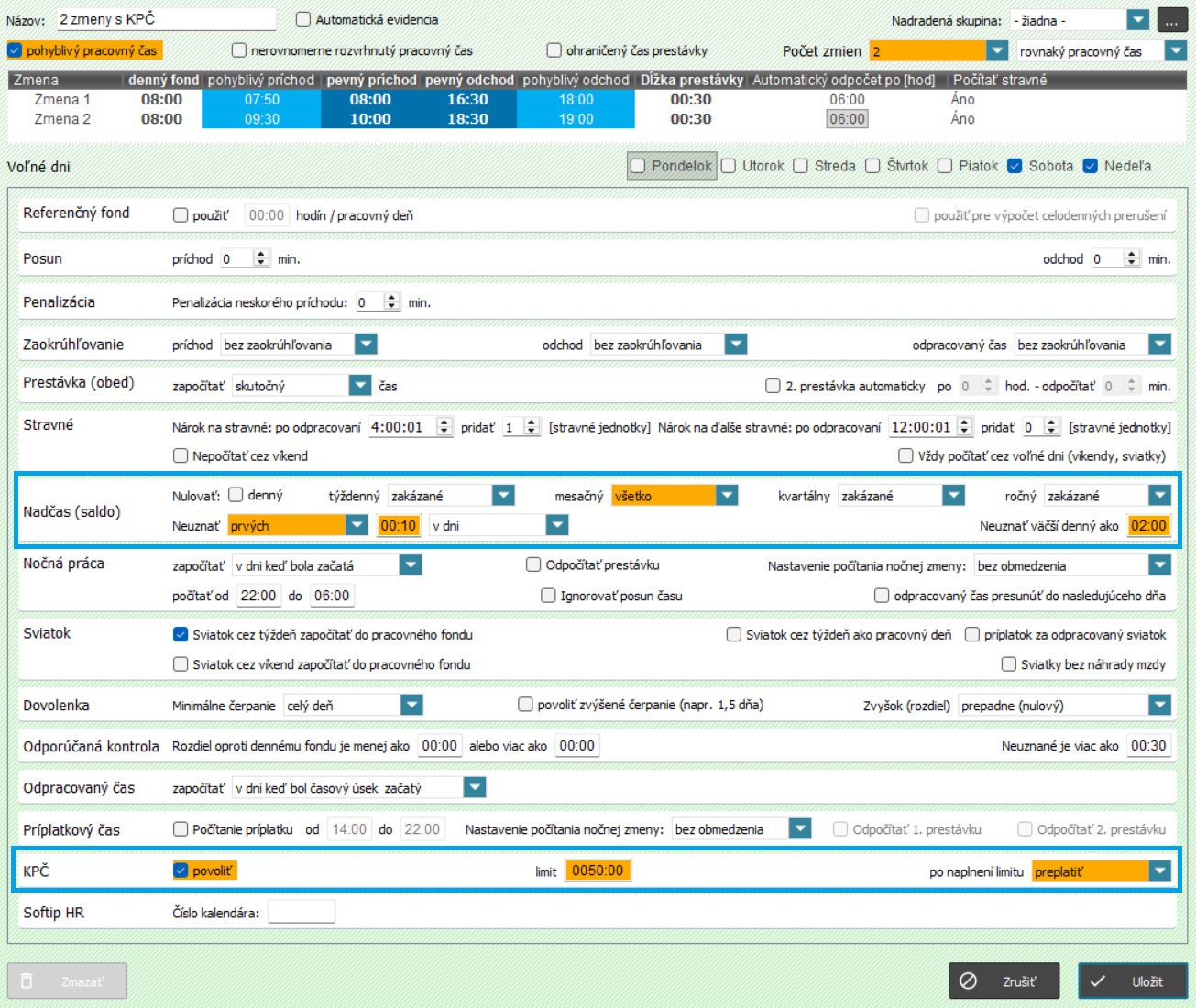This screenshot has width=1196, height=1008.
Task: Open the po naplnení limitu preplatiť dropdown
Action: 1160,871
